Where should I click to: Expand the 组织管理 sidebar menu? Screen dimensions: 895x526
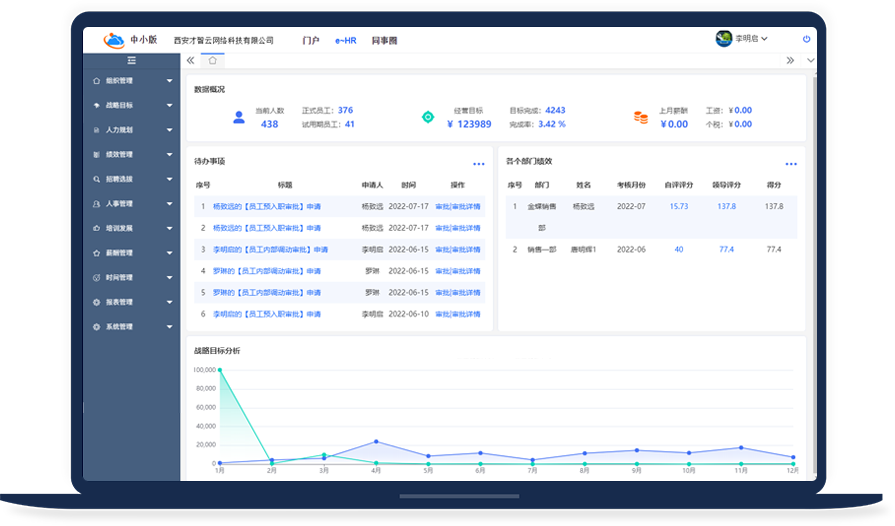[x=132, y=80]
